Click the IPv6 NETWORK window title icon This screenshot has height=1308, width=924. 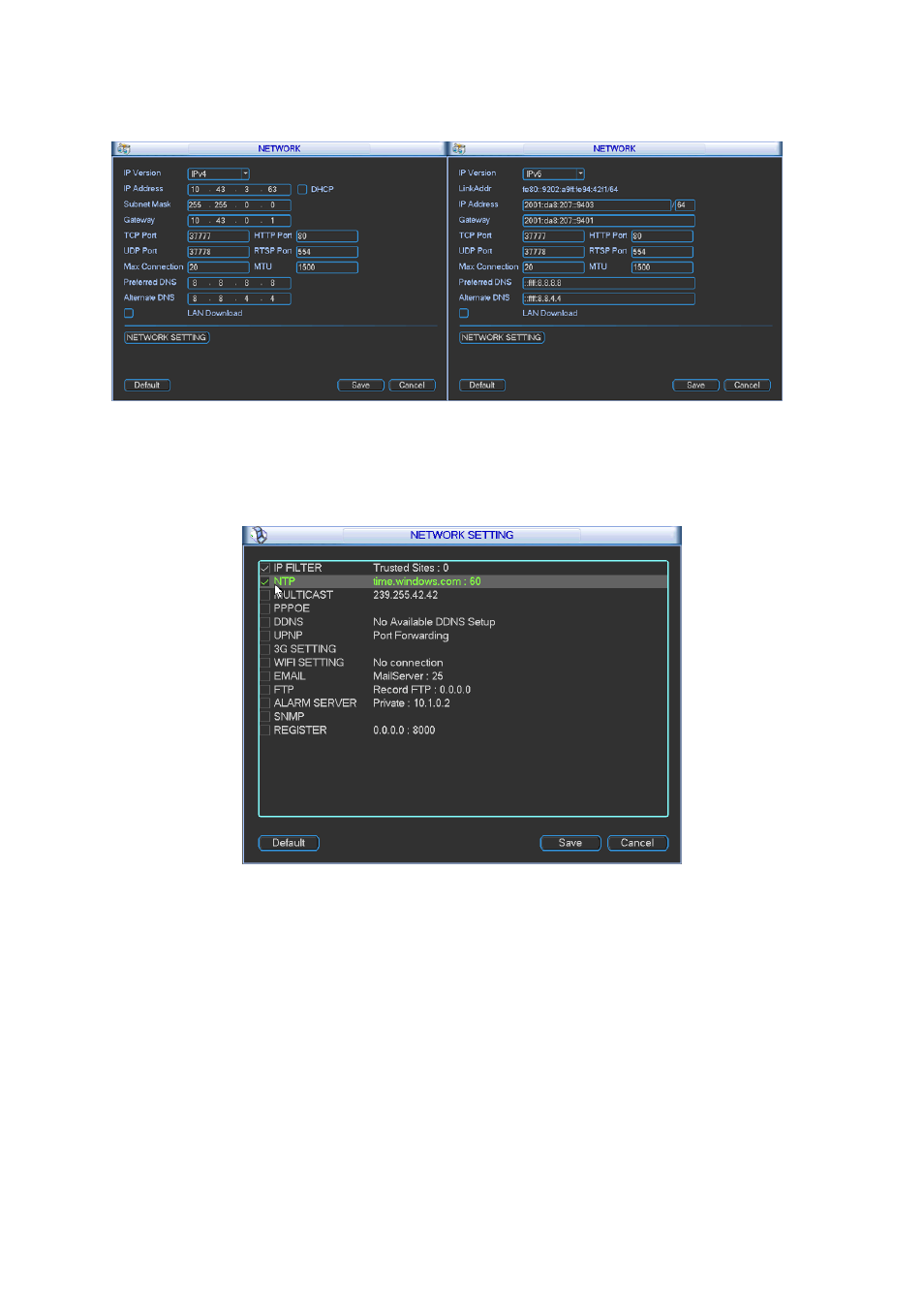[459, 148]
